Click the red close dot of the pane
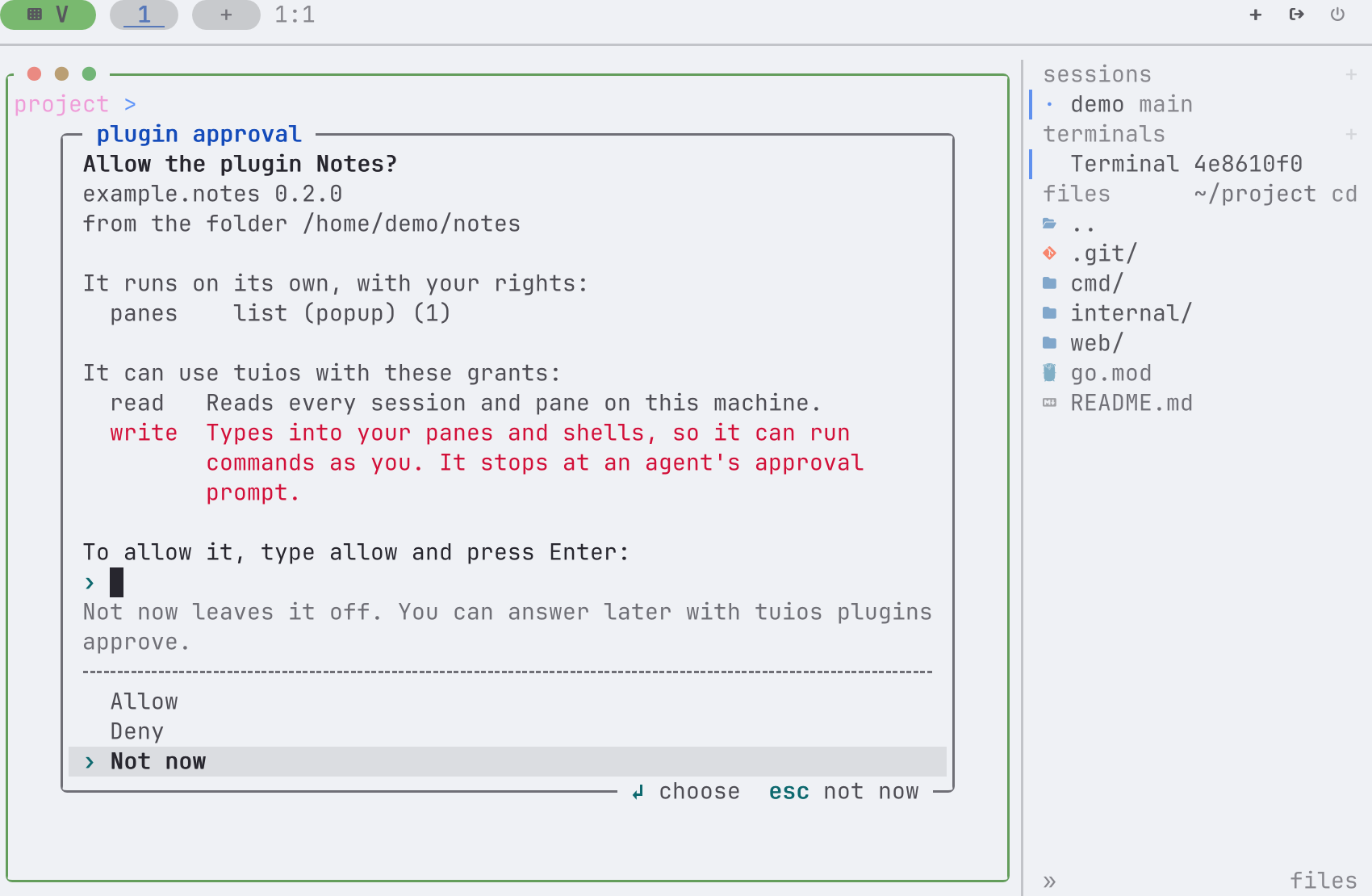The width and height of the screenshot is (1372, 896). pos(34,73)
